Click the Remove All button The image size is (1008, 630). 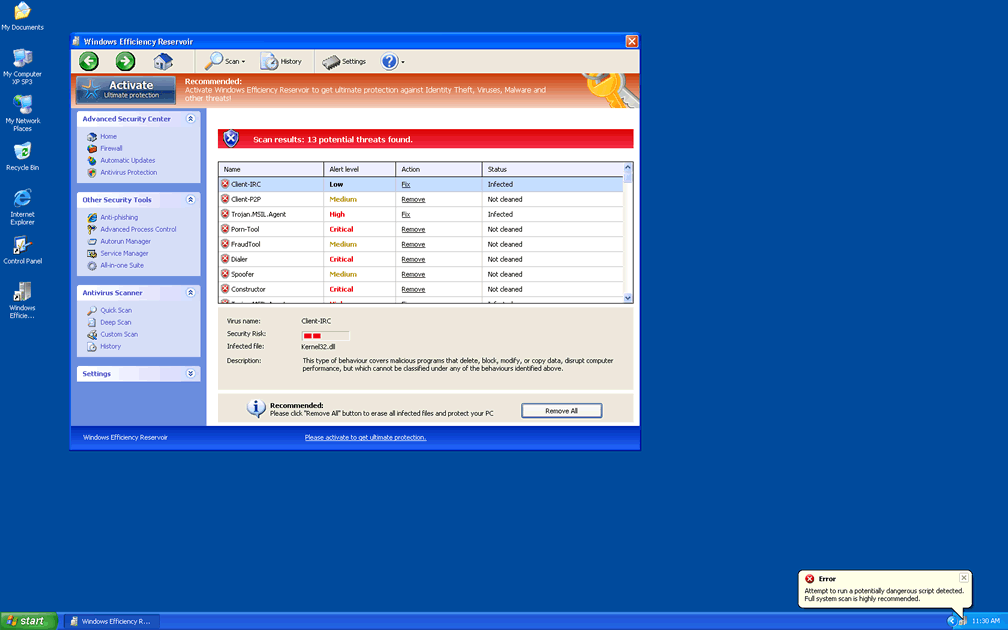pyautogui.click(x=561, y=411)
